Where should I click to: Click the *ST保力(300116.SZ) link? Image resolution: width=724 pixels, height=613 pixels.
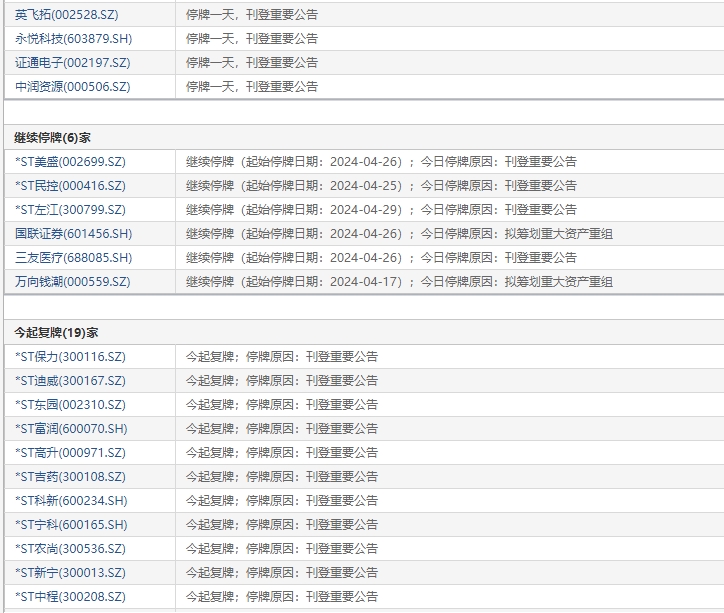point(70,357)
